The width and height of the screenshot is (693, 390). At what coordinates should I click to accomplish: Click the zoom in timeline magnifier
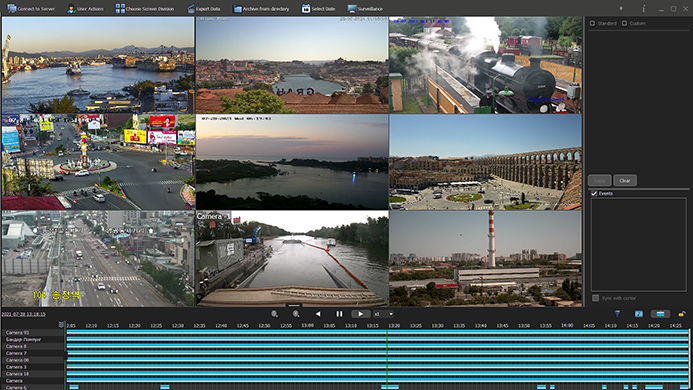296,314
